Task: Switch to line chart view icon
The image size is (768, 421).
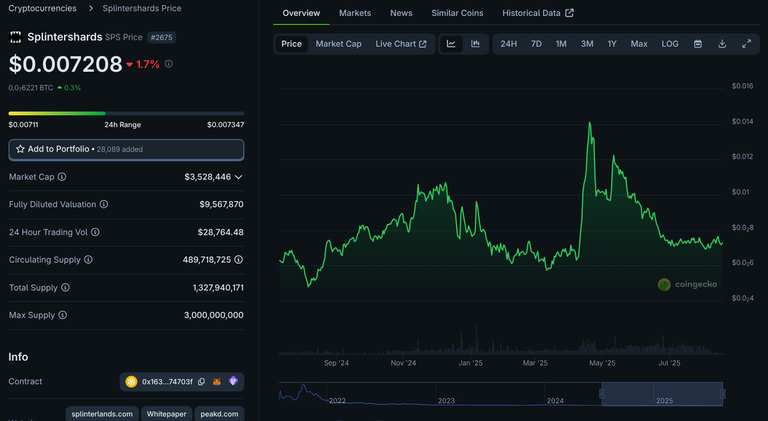Action: [451, 44]
